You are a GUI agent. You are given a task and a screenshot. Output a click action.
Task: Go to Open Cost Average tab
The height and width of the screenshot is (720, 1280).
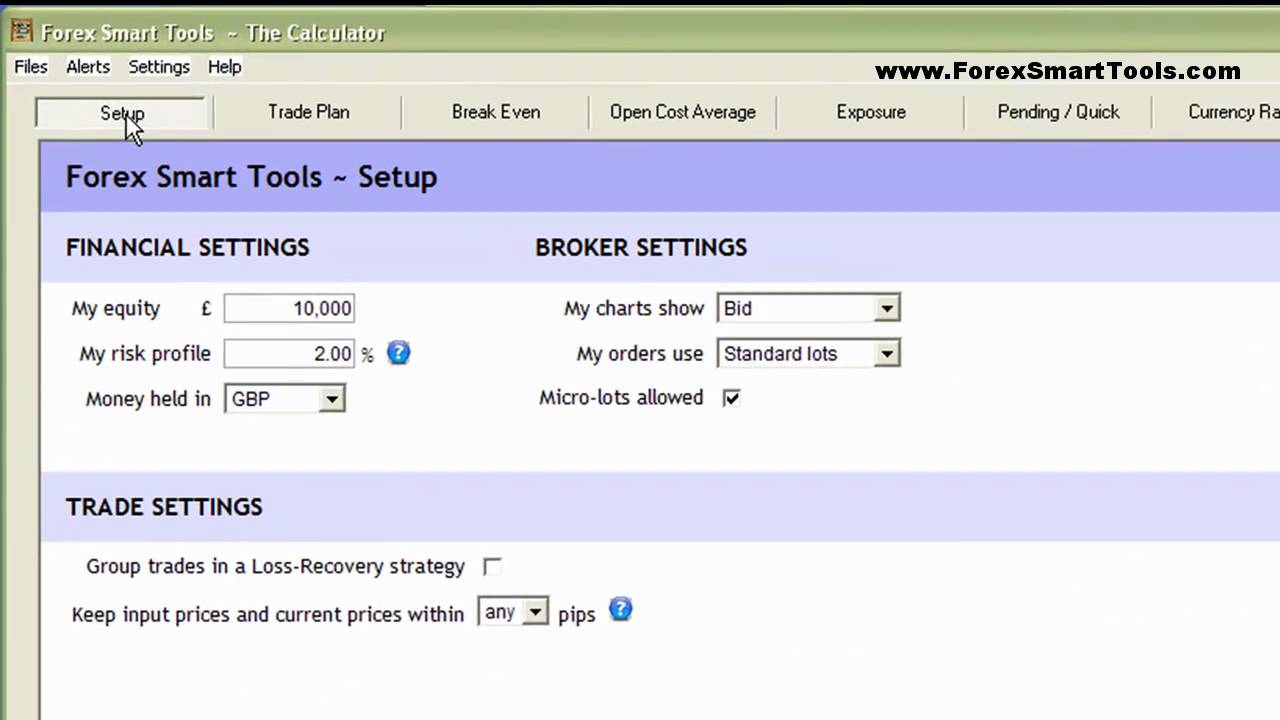(683, 112)
